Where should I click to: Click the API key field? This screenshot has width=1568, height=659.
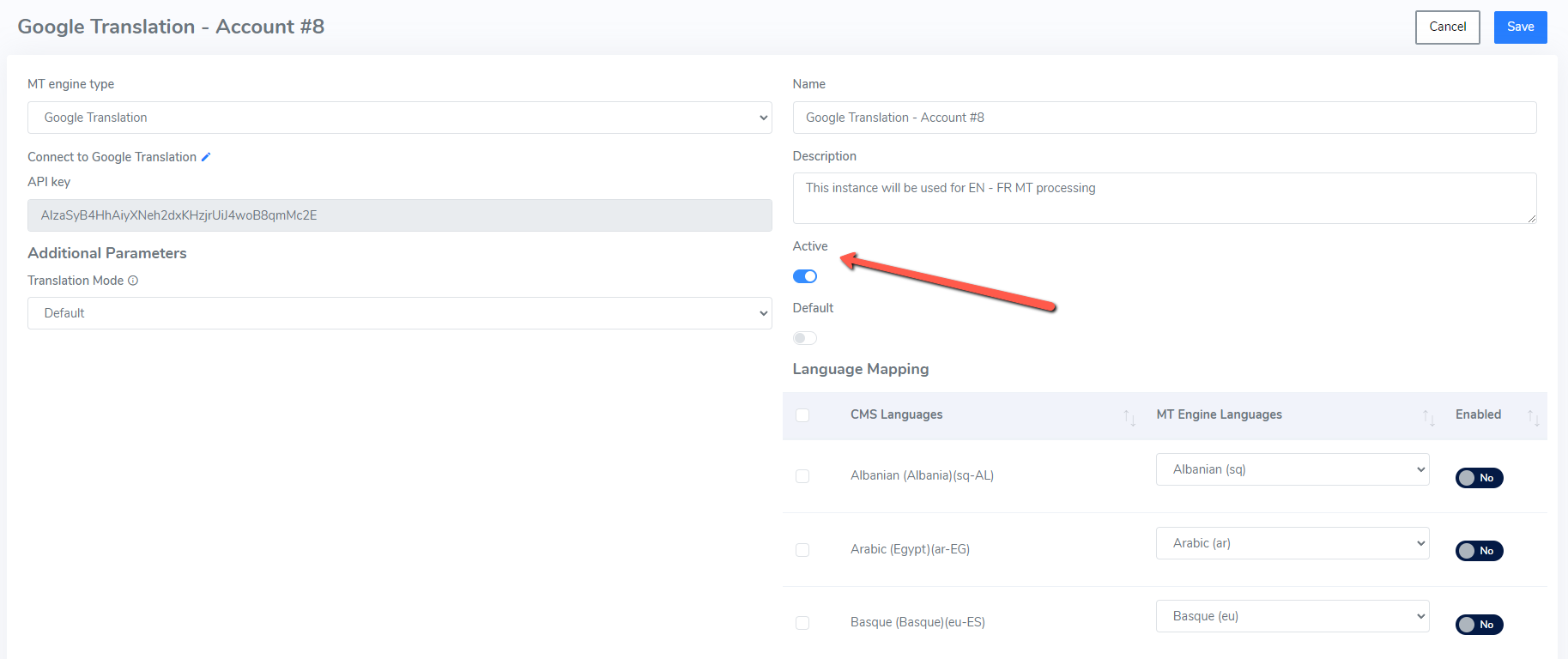tap(400, 215)
